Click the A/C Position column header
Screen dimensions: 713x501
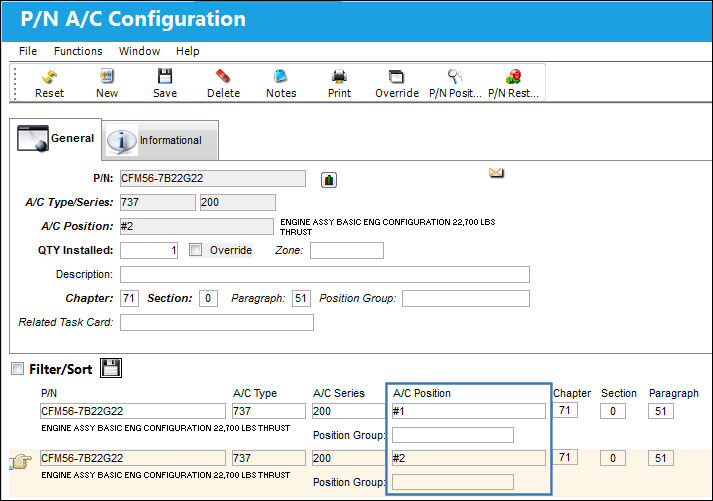(422, 393)
